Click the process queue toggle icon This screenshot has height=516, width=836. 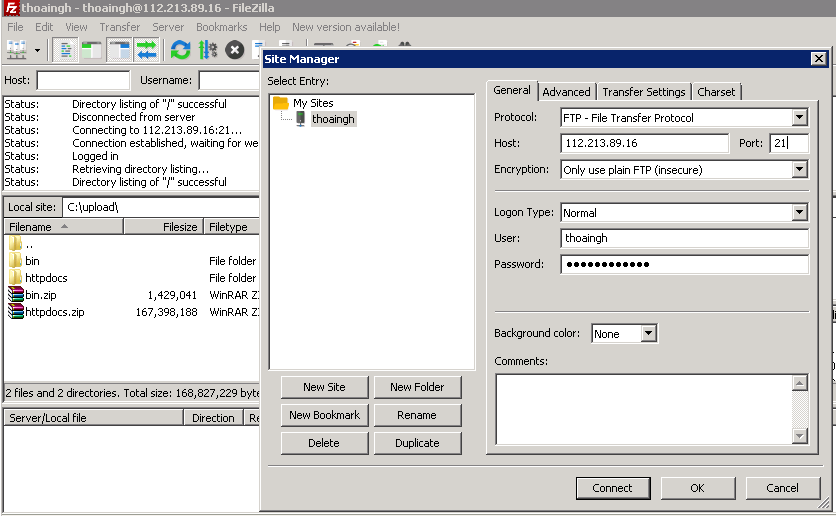[207, 50]
